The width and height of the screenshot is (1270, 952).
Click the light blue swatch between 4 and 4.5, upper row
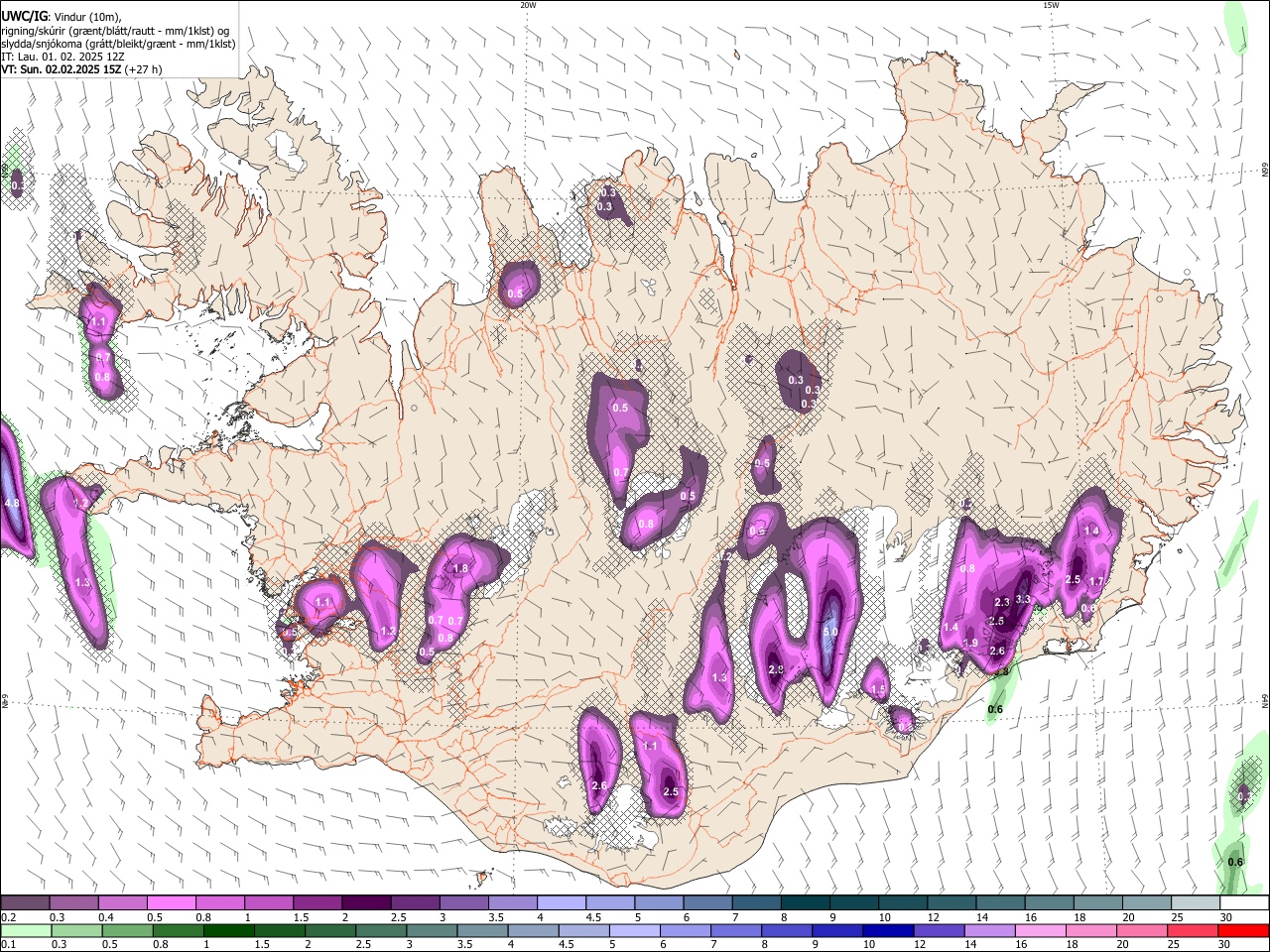point(562,902)
